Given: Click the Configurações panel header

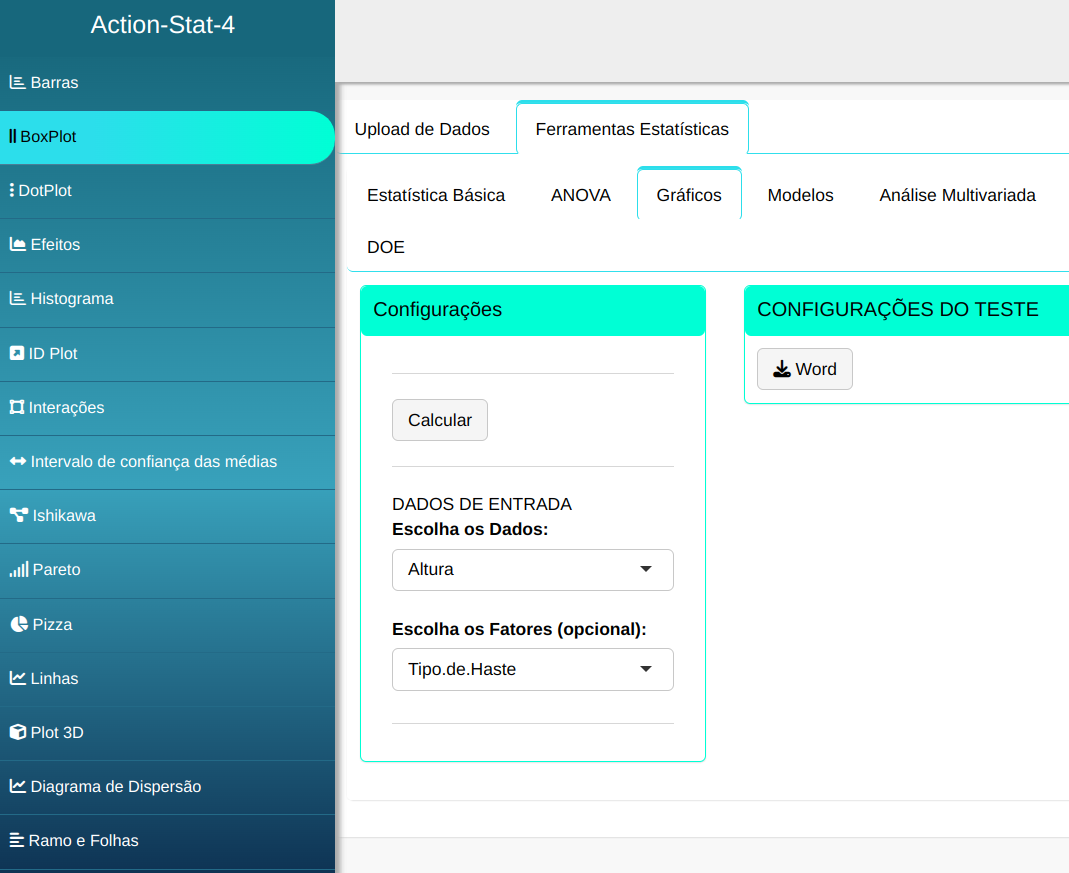Looking at the screenshot, I should (x=532, y=310).
